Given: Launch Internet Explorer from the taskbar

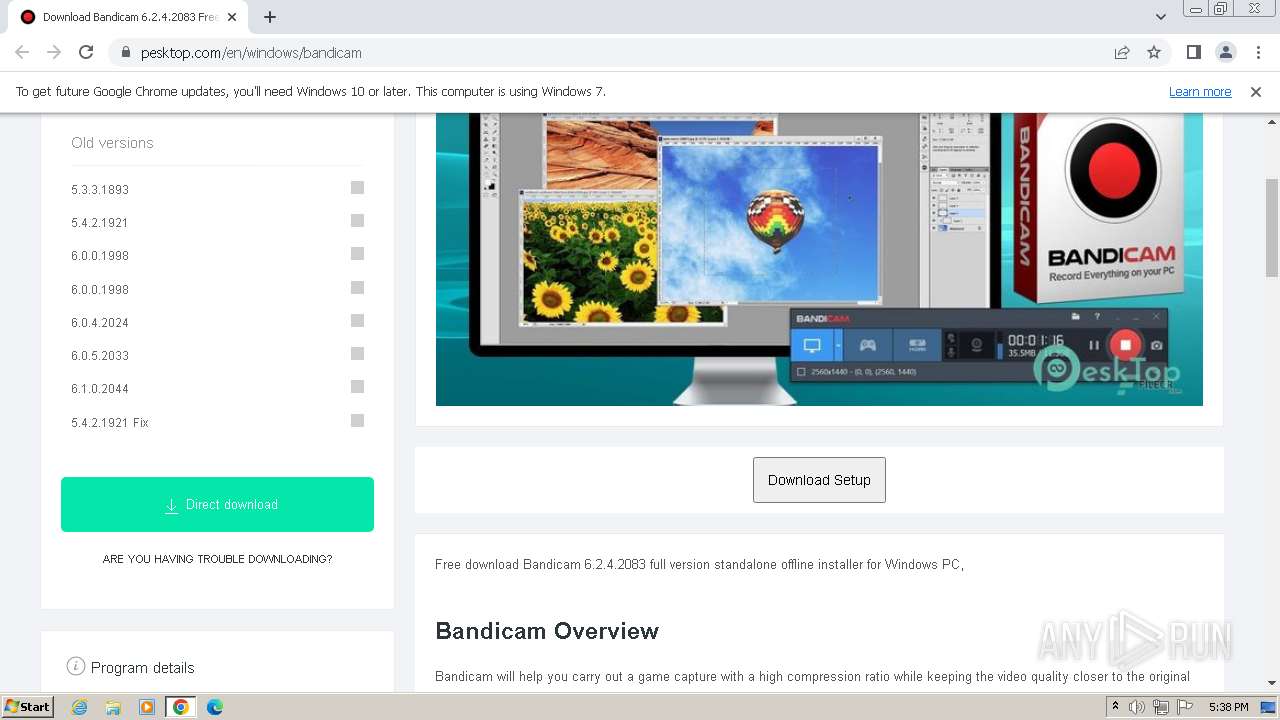Looking at the screenshot, I should (80, 707).
